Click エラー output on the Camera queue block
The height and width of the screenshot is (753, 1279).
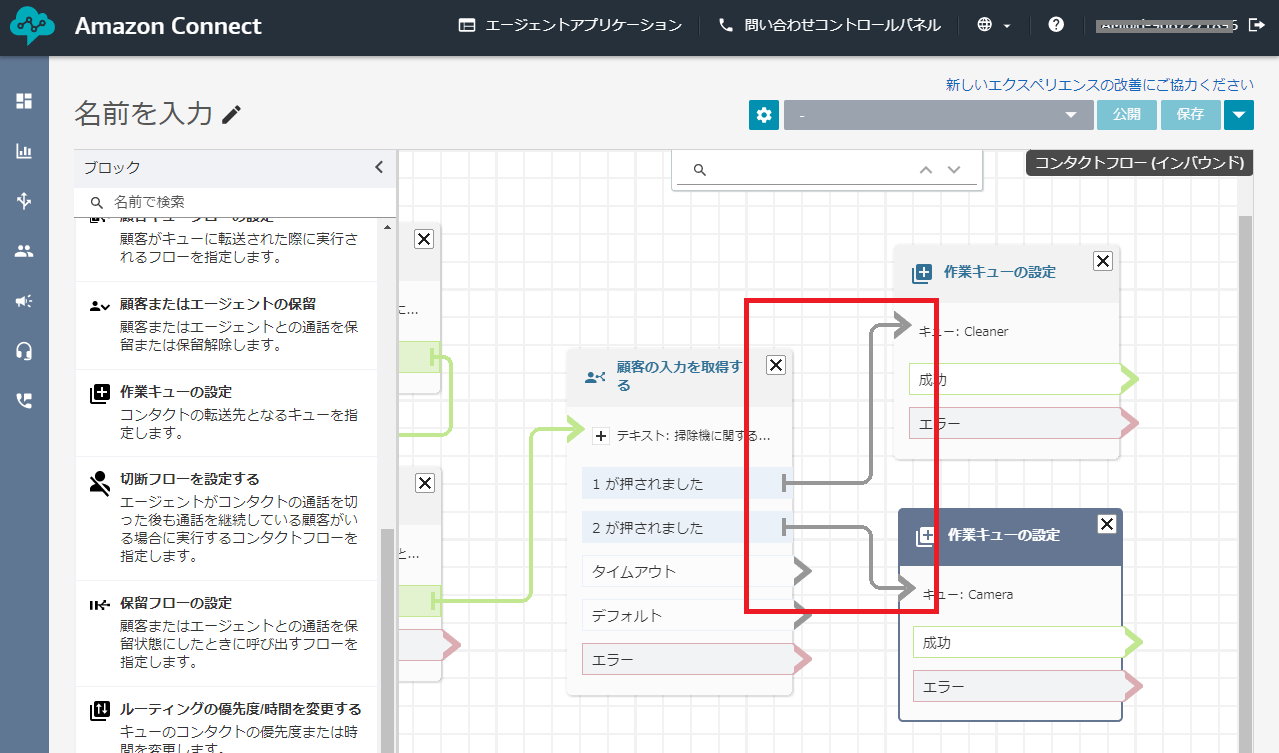pos(1017,687)
